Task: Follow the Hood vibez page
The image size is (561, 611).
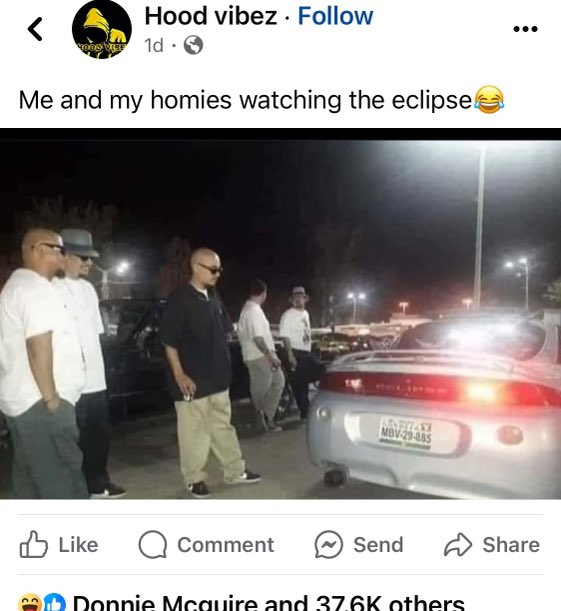Action: [x=335, y=16]
